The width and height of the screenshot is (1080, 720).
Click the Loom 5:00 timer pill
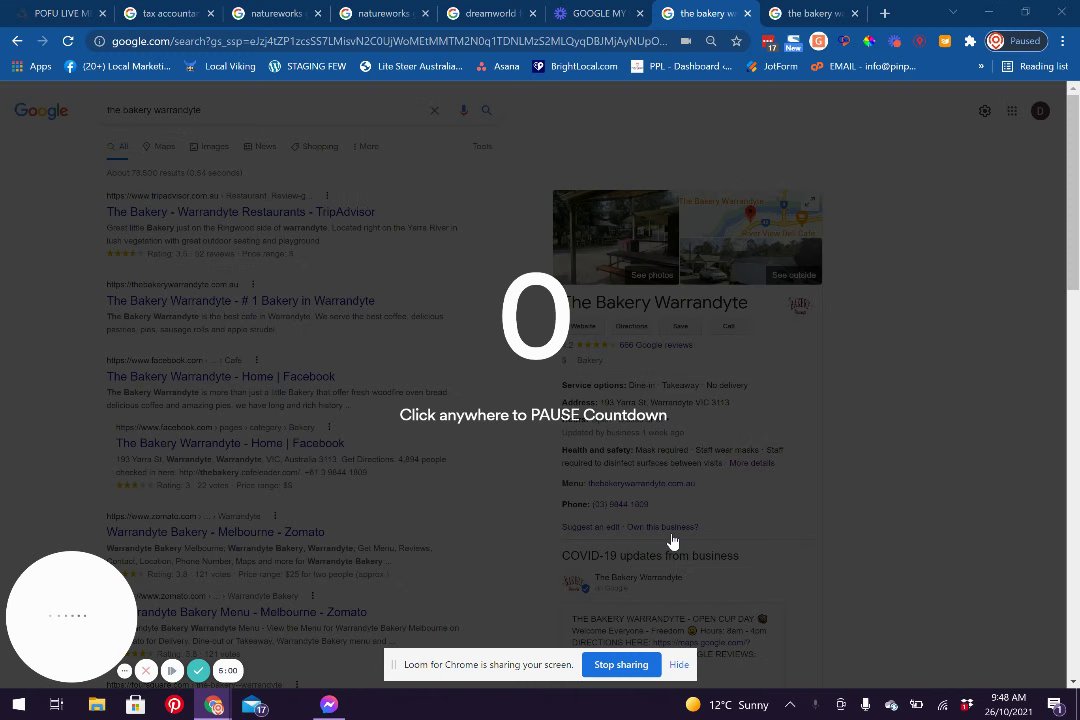[228, 670]
